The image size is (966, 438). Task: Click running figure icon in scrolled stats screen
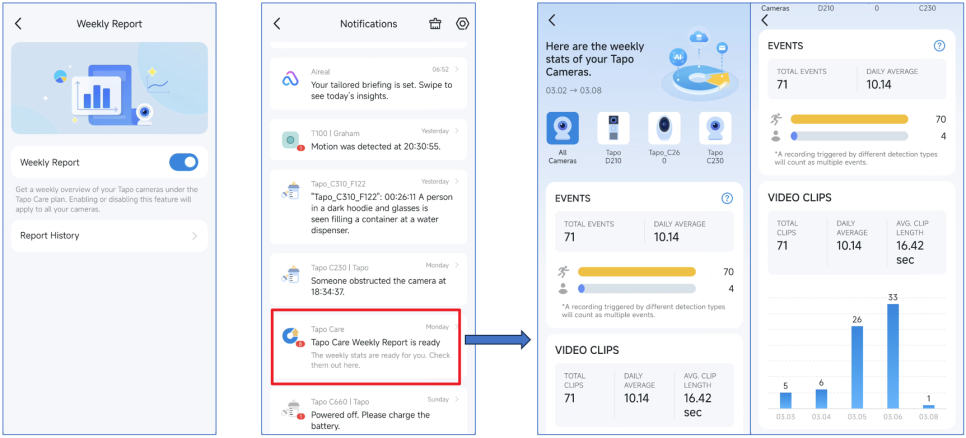pos(776,119)
